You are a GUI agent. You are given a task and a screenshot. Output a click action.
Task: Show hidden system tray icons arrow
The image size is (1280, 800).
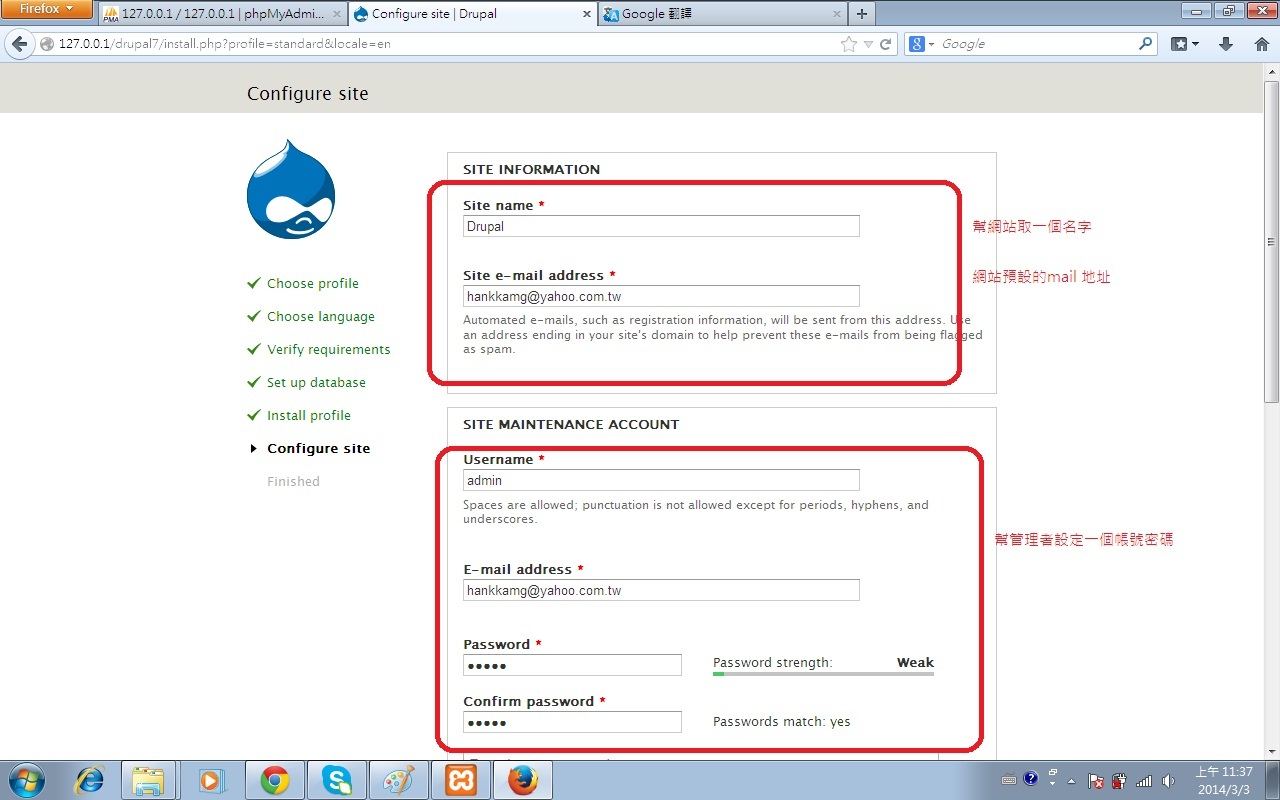1073,781
